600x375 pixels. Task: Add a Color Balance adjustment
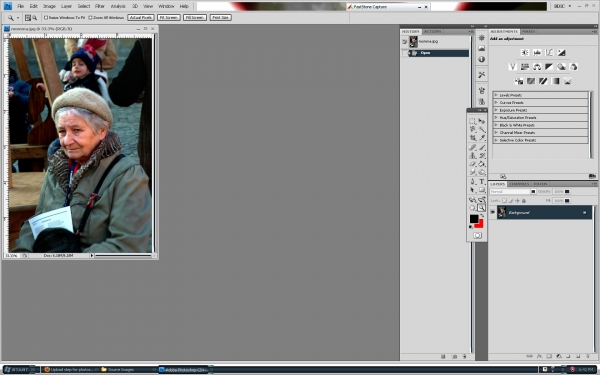tap(537, 67)
